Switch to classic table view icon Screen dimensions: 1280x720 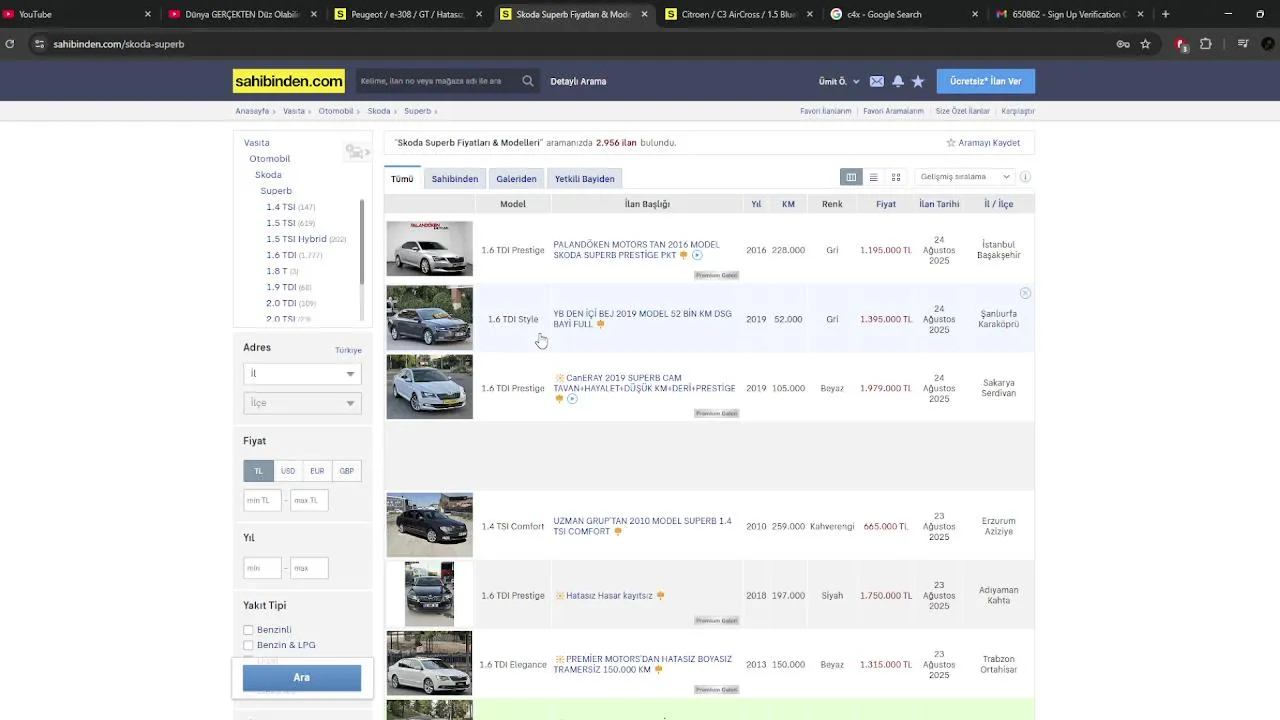pos(851,177)
